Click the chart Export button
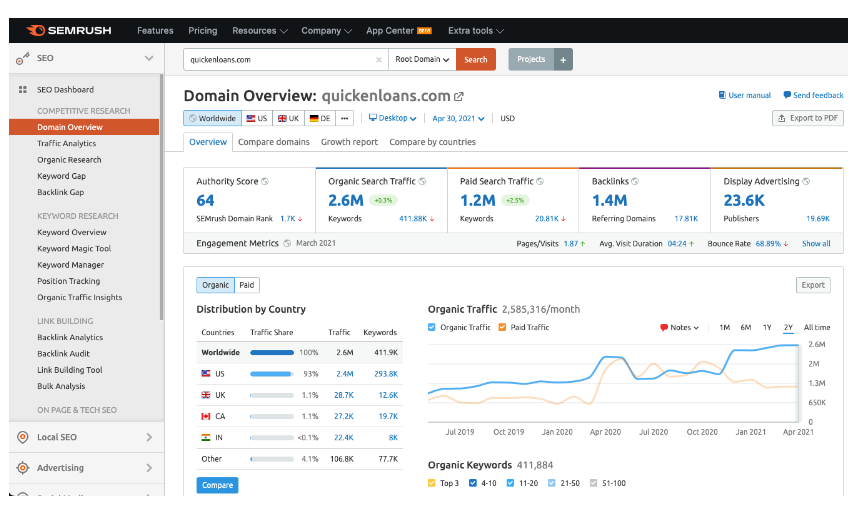The image size is (855, 510). (x=813, y=285)
